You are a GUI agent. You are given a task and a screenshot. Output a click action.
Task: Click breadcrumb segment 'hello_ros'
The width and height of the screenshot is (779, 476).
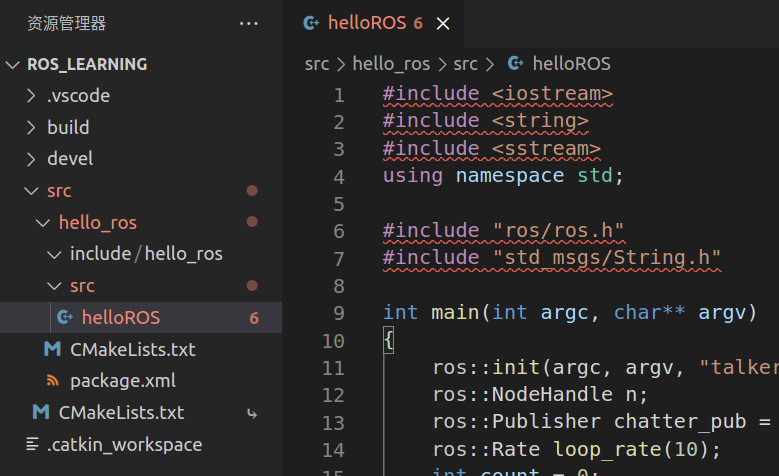pyautogui.click(x=391, y=64)
